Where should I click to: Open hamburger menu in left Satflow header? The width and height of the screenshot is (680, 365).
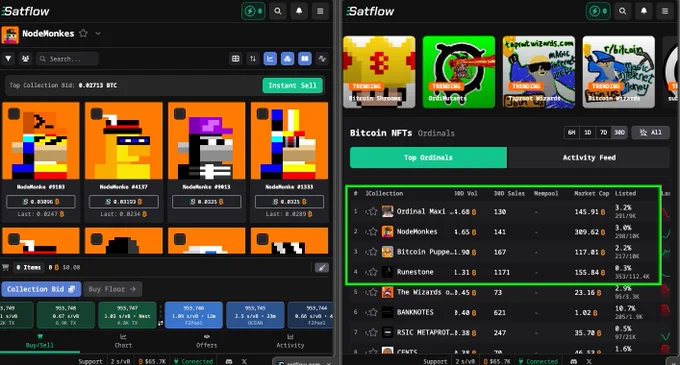pos(320,11)
